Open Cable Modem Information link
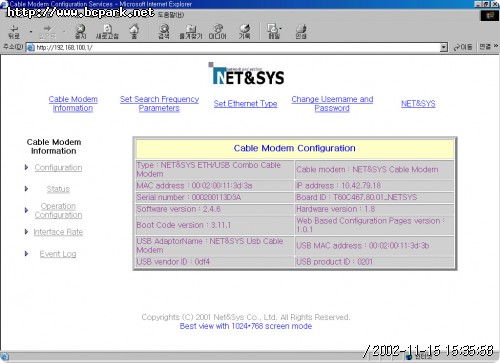The height and width of the screenshot is (363, 500). coord(73,104)
